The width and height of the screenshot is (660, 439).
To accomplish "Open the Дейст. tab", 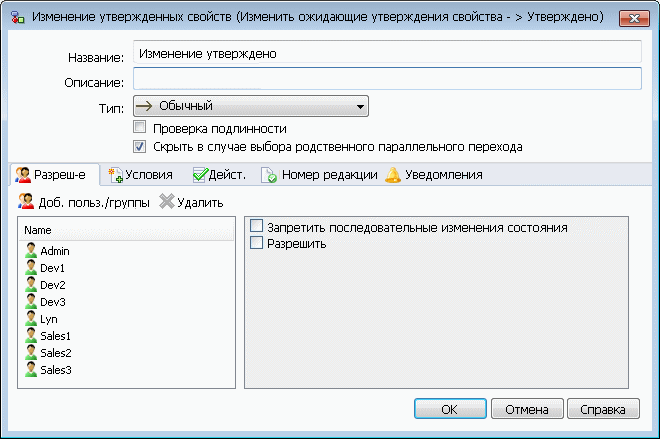I will click(x=219, y=175).
